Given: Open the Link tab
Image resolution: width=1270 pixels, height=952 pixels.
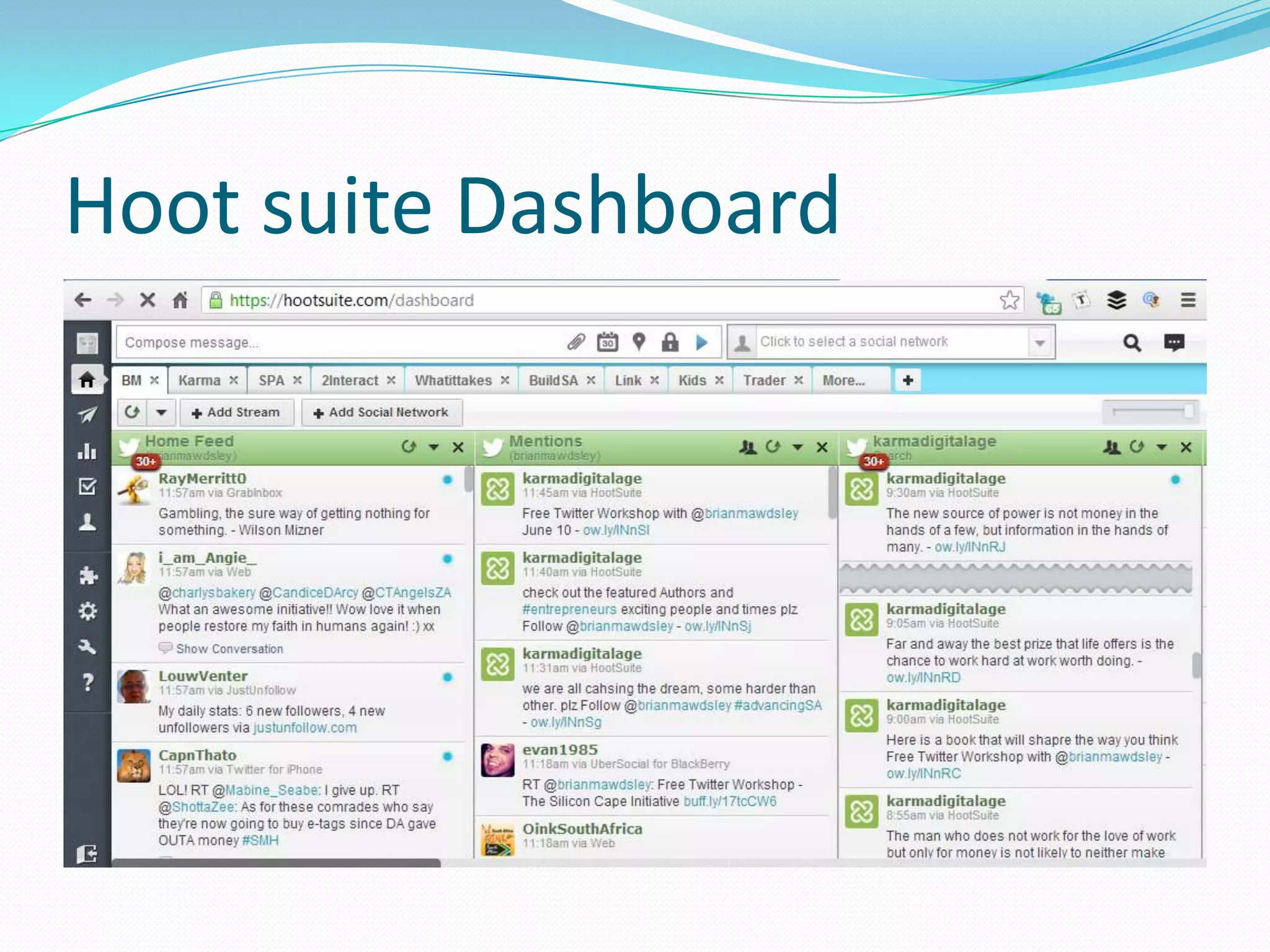Looking at the screenshot, I should (x=628, y=381).
